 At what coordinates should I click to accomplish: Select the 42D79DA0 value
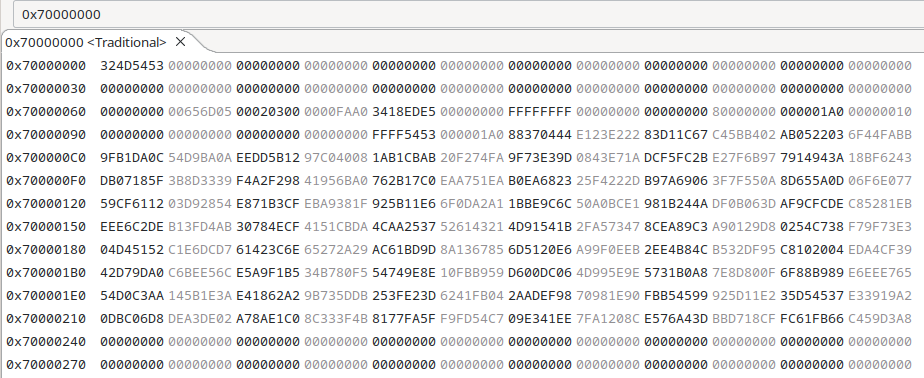click(132, 272)
